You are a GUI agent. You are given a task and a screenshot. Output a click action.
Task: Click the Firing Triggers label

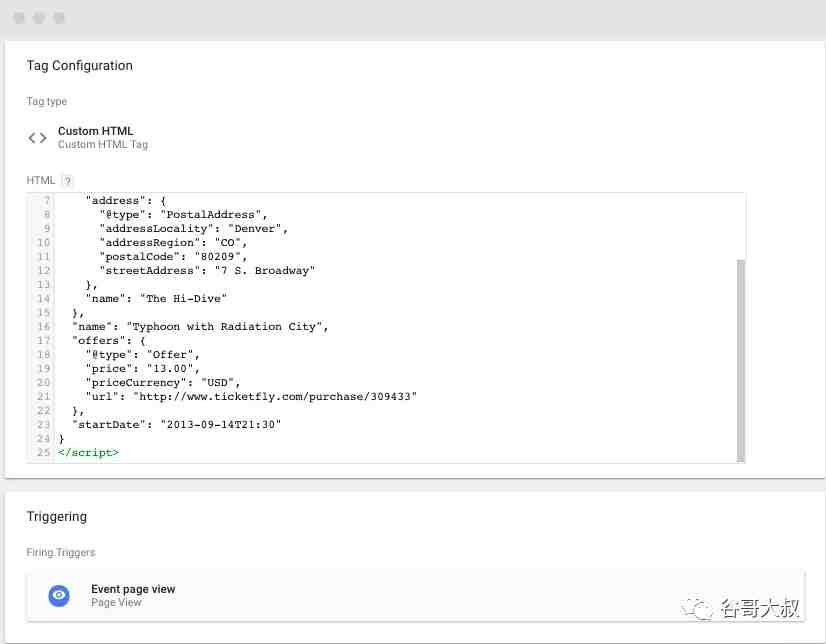61,552
